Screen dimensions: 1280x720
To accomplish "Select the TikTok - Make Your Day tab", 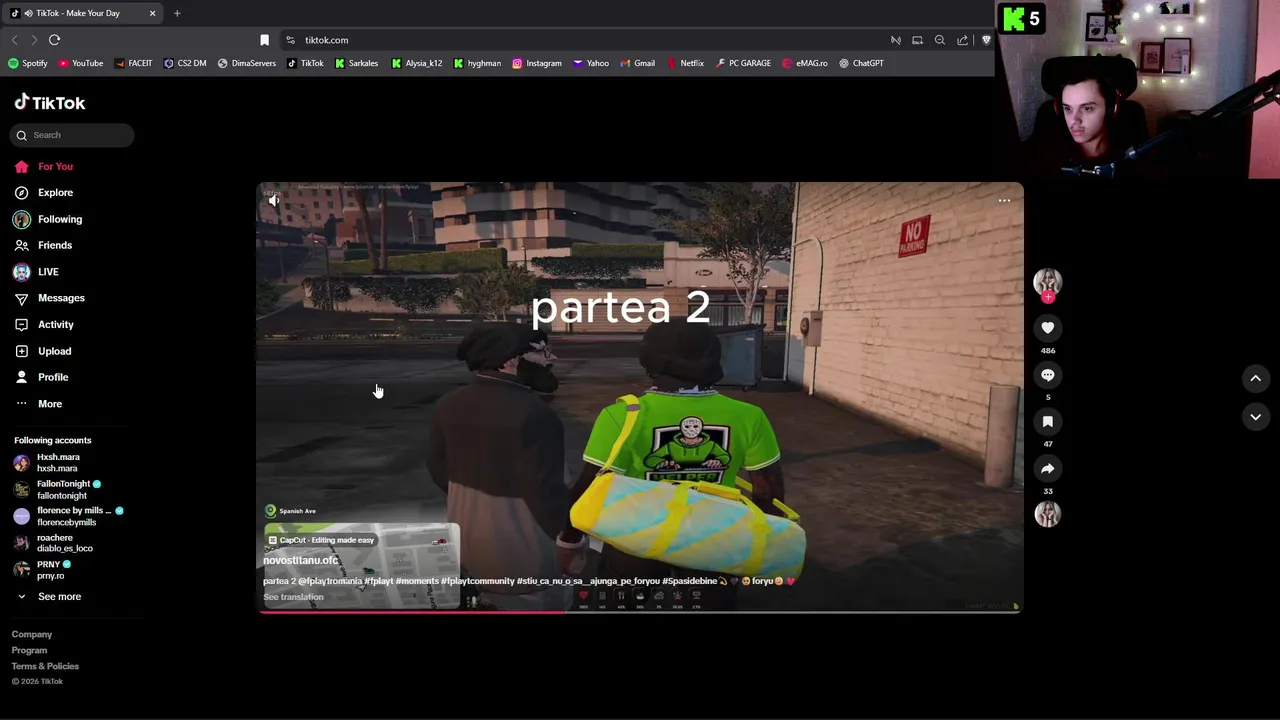I will [84, 13].
